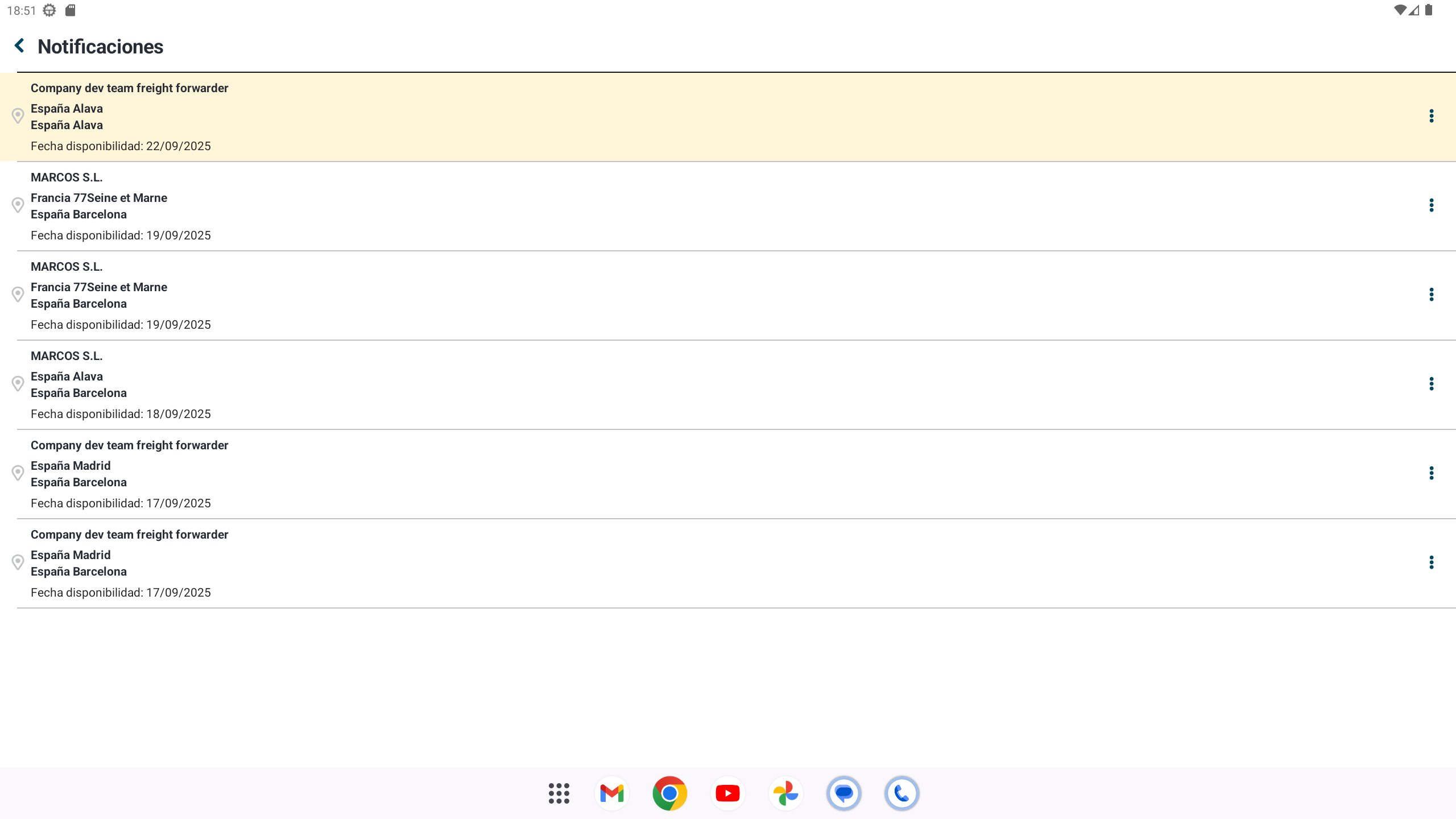Open Google Photos from the taskbar
The height and width of the screenshot is (819, 1456).
(786, 793)
